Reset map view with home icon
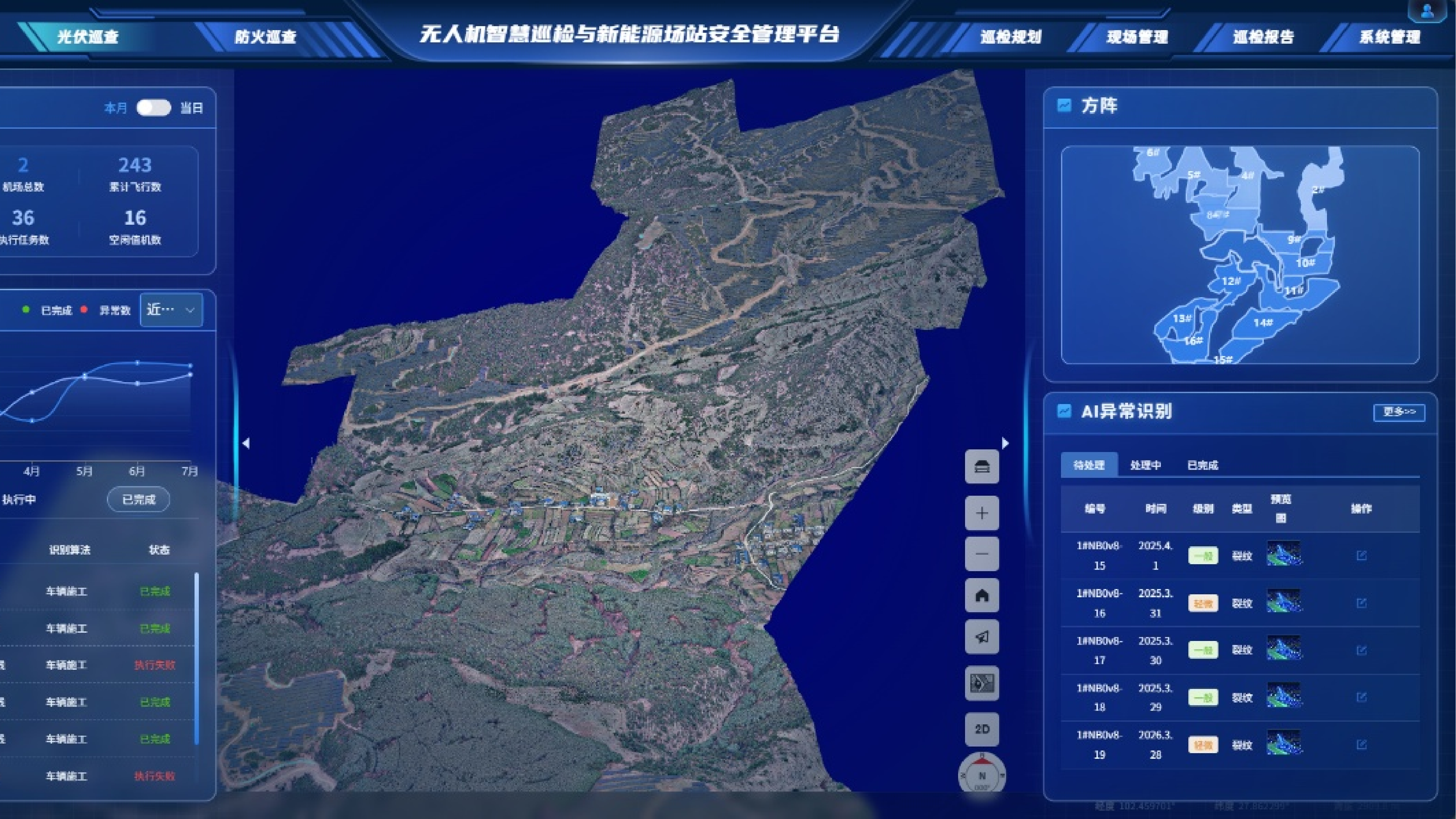Image resolution: width=1456 pixels, height=819 pixels. pyautogui.click(x=982, y=595)
